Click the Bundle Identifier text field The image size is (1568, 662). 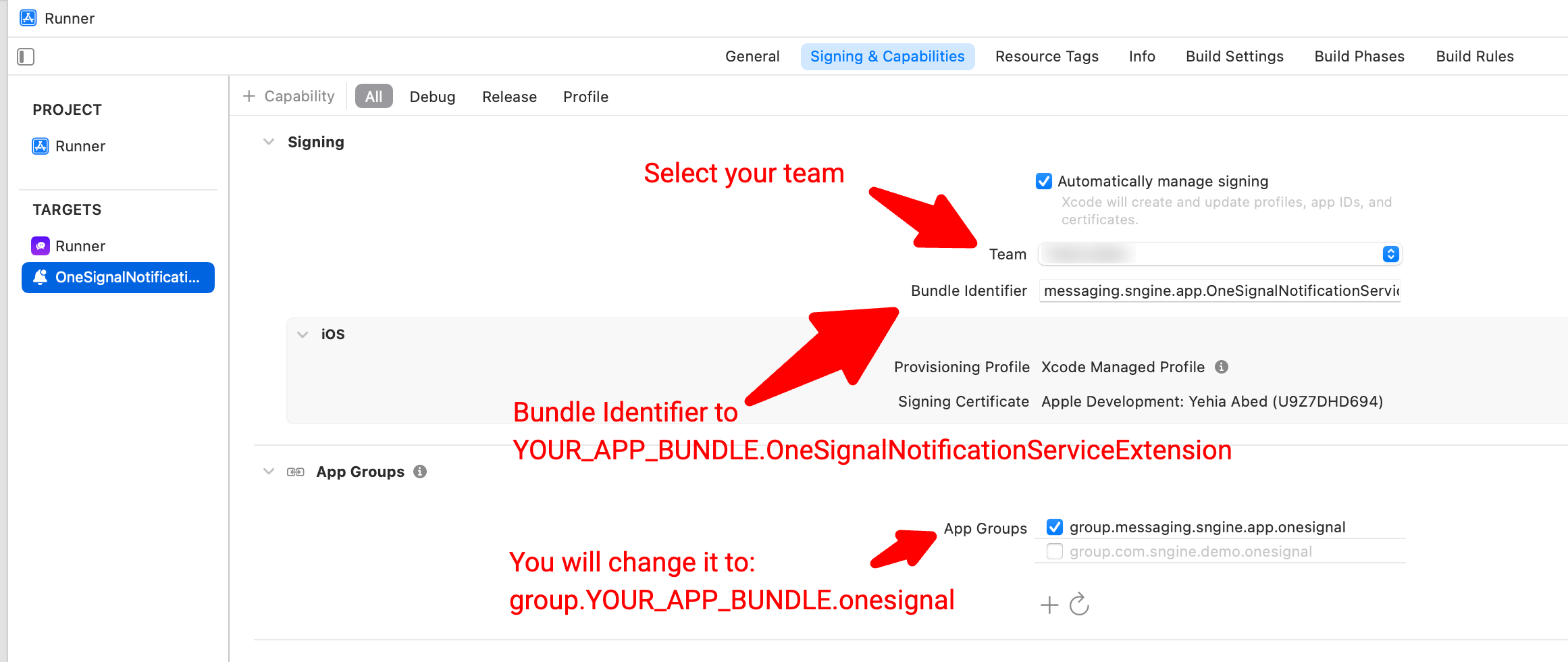[x=1220, y=291]
